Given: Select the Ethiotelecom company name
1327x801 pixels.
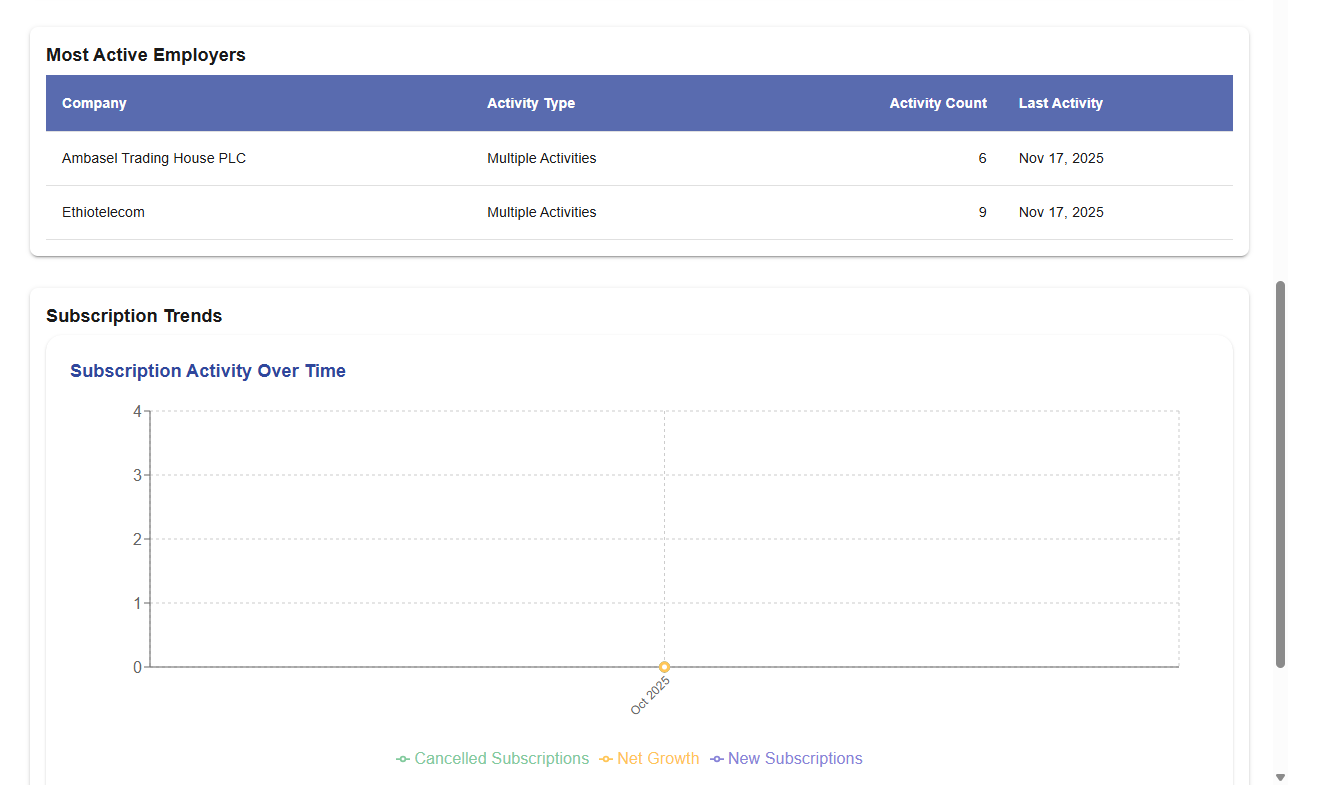Looking at the screenshot, I should click(103, 212).
